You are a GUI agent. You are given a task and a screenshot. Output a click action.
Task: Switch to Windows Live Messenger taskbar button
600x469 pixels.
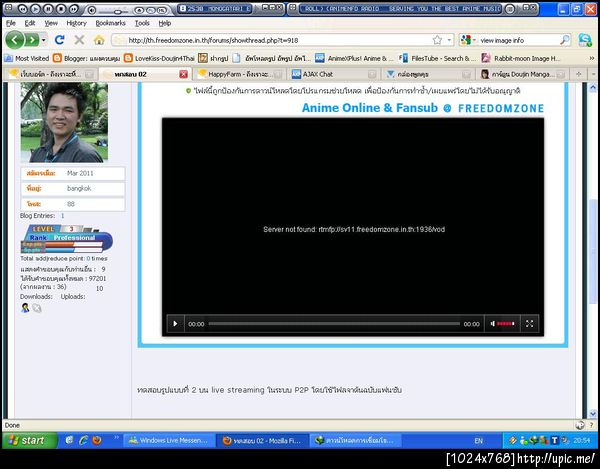(169, 441)
